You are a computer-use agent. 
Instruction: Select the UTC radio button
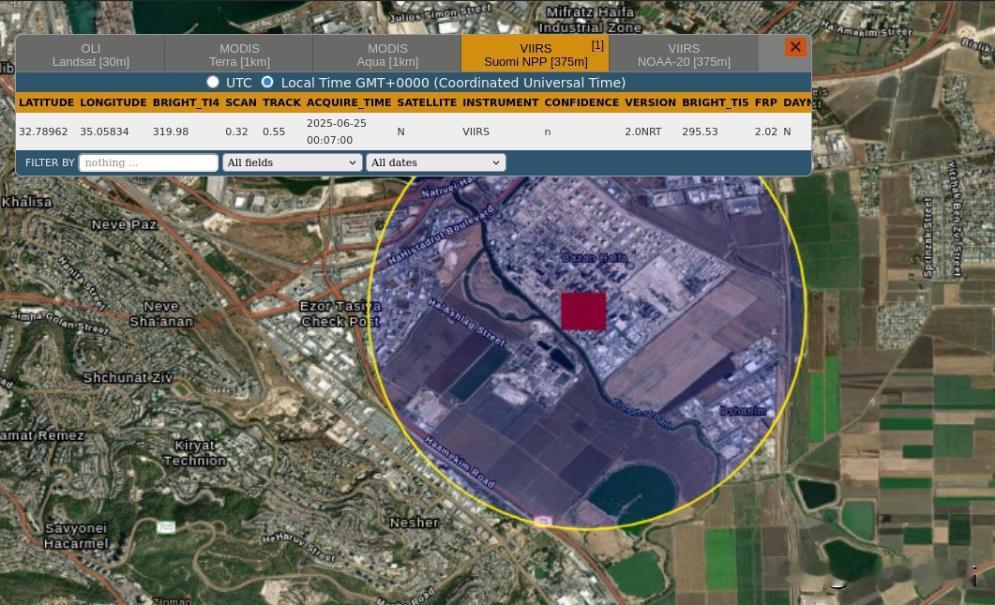(x=213, y=82)
